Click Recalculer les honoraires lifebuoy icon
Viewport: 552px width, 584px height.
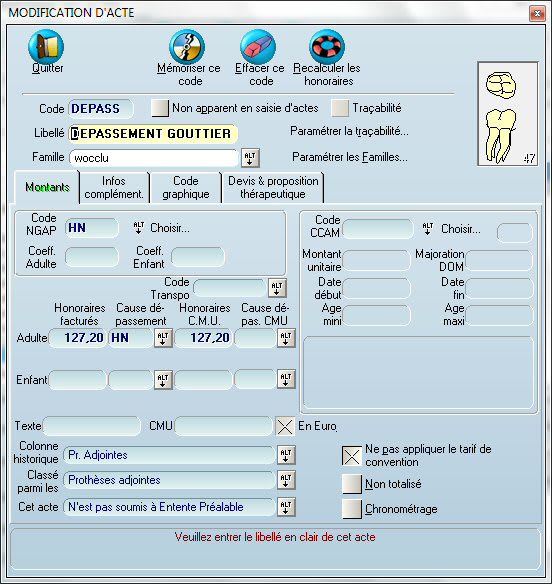click(x=327, y=47)
